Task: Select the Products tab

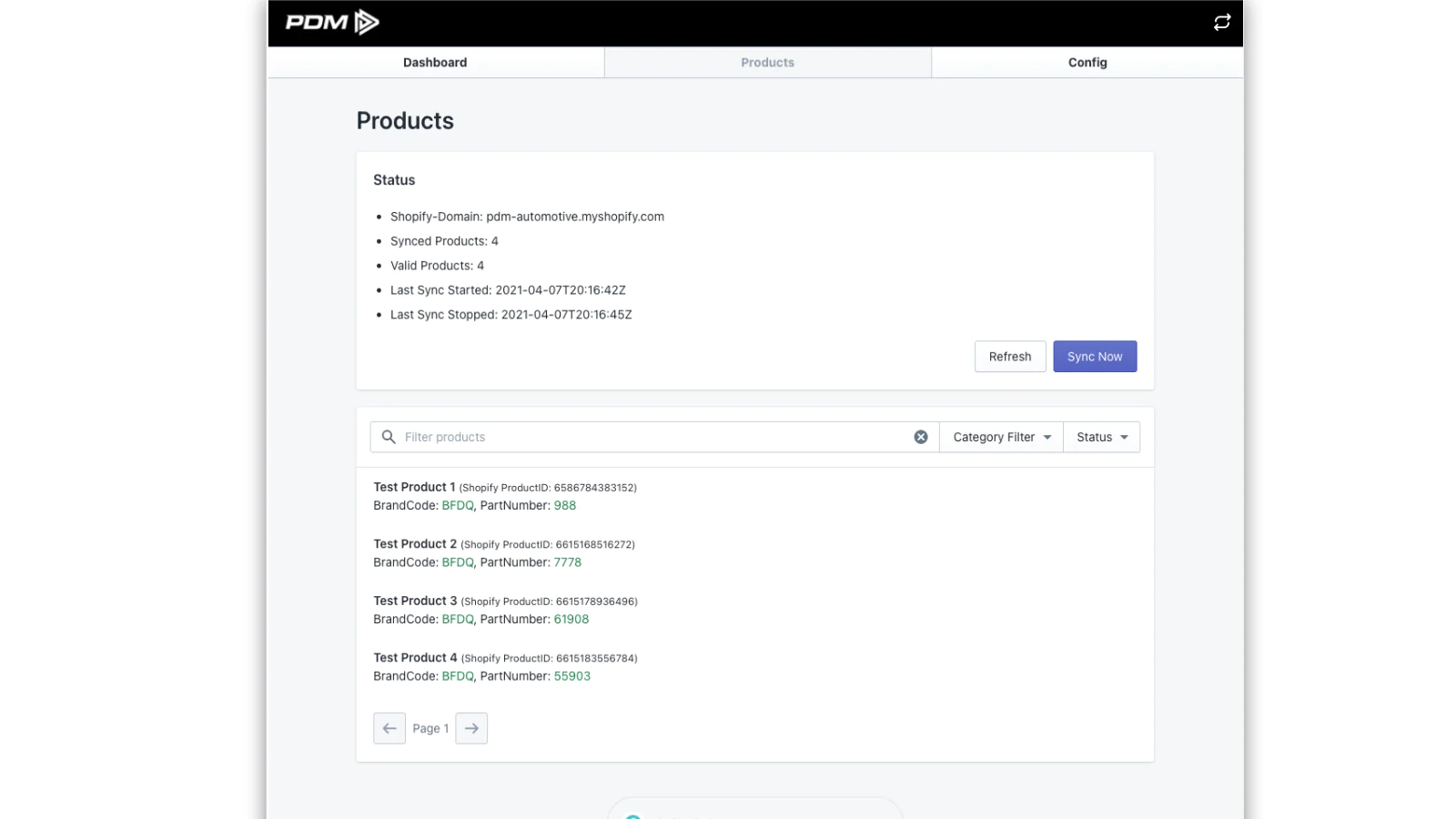Action: pyautogui.click(x=767, y=63)
